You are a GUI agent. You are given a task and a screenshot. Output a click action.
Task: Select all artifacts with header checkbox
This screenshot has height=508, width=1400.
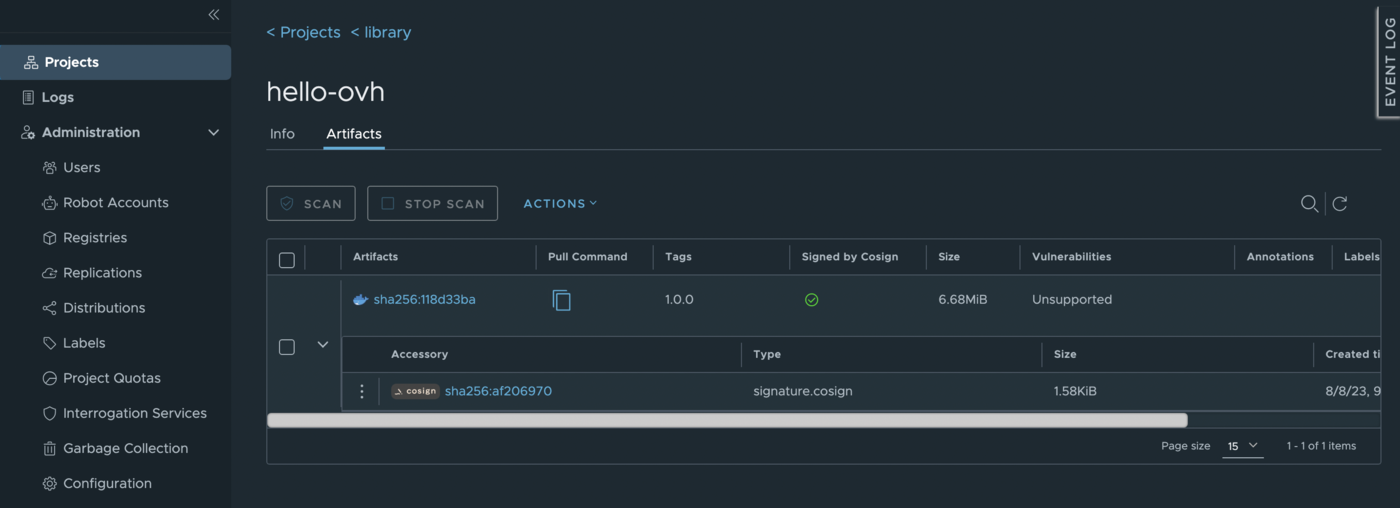tap(287, 260)
